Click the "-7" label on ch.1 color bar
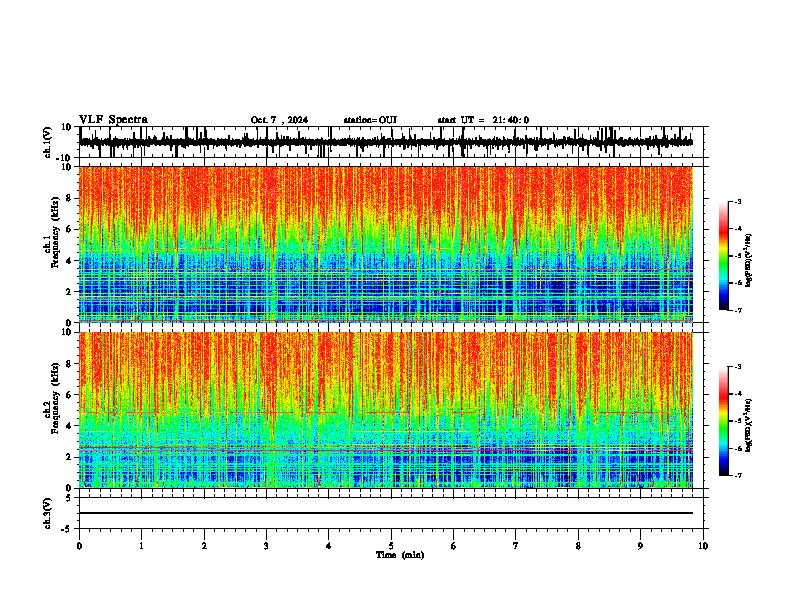This screenshot has height=612, width=792. [x=738, y=310]
